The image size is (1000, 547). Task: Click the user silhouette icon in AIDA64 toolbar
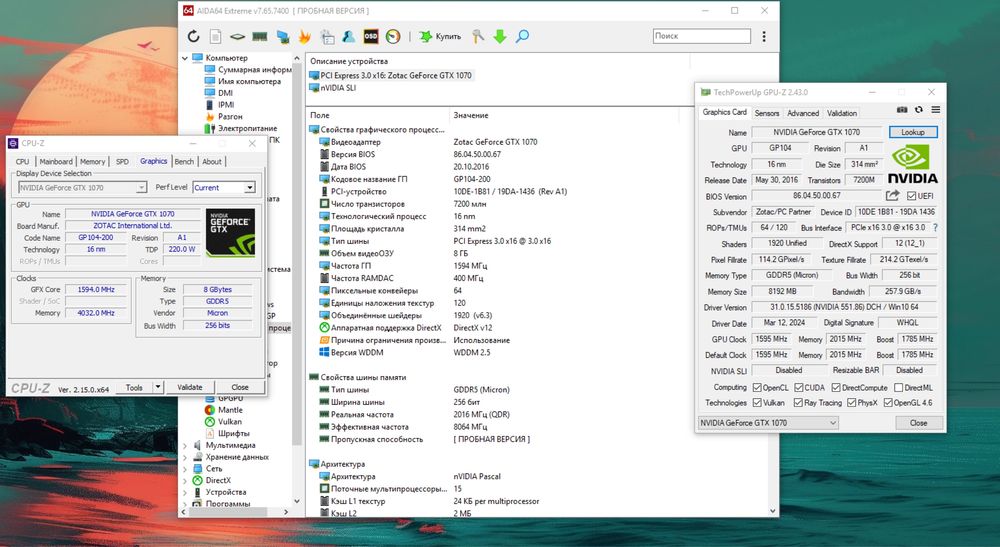349,36
